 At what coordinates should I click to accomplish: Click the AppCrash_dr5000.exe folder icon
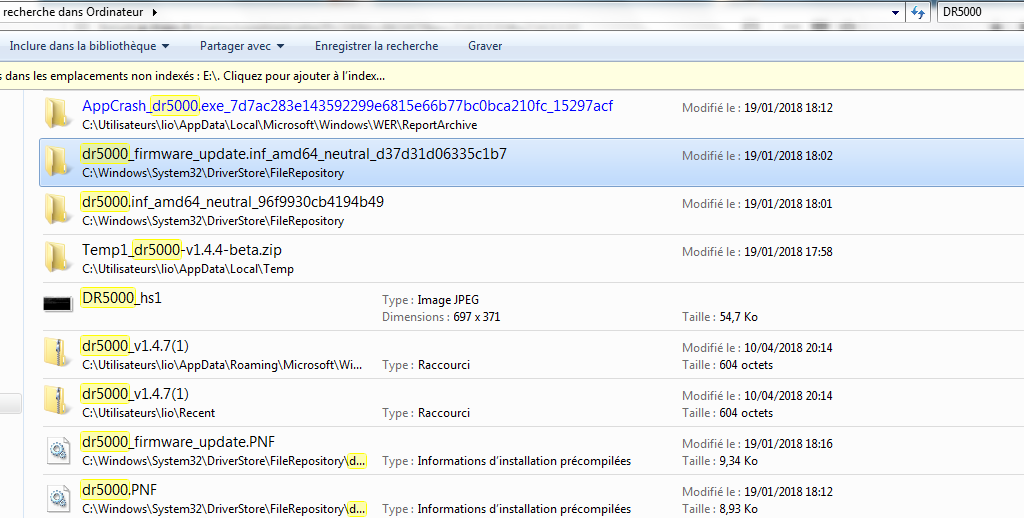(x=57, y=112)
